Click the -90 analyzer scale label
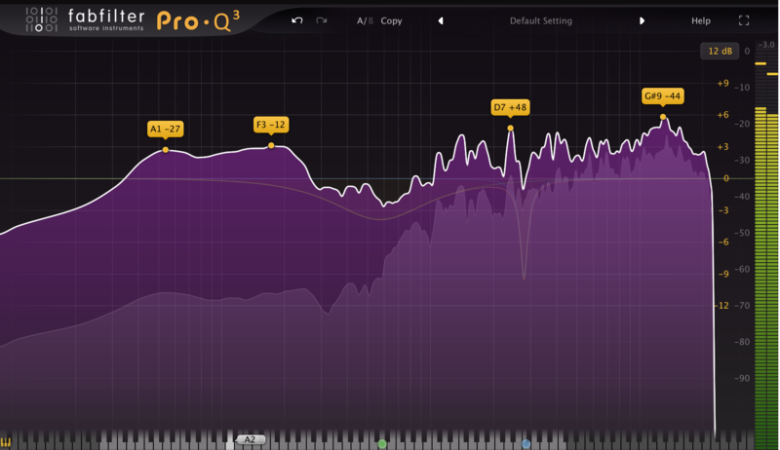780x450 pixels. click(742, 378)
